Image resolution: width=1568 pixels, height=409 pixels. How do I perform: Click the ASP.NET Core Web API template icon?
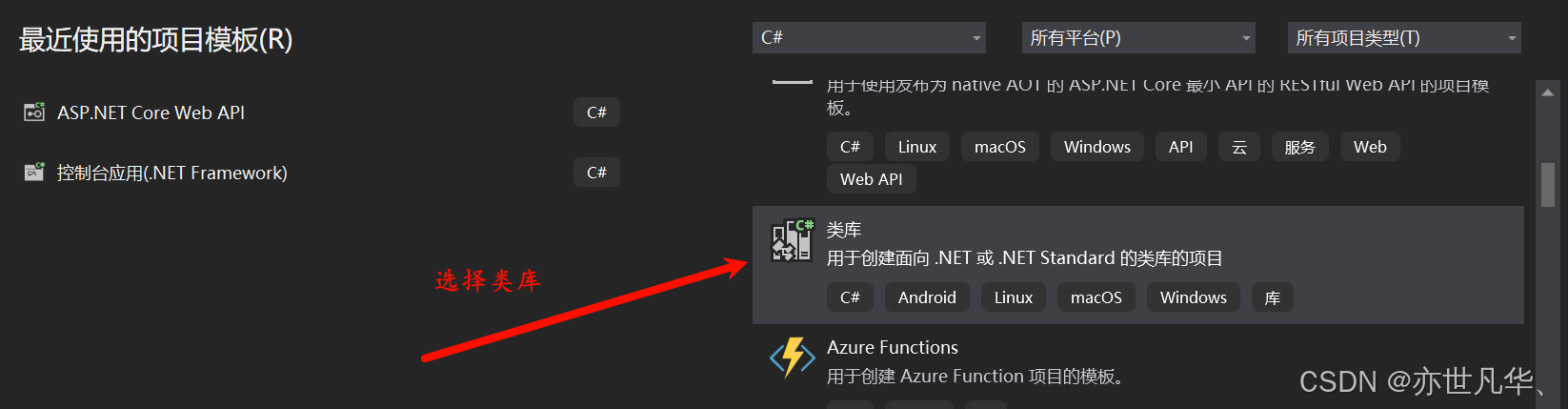[34, 112]
